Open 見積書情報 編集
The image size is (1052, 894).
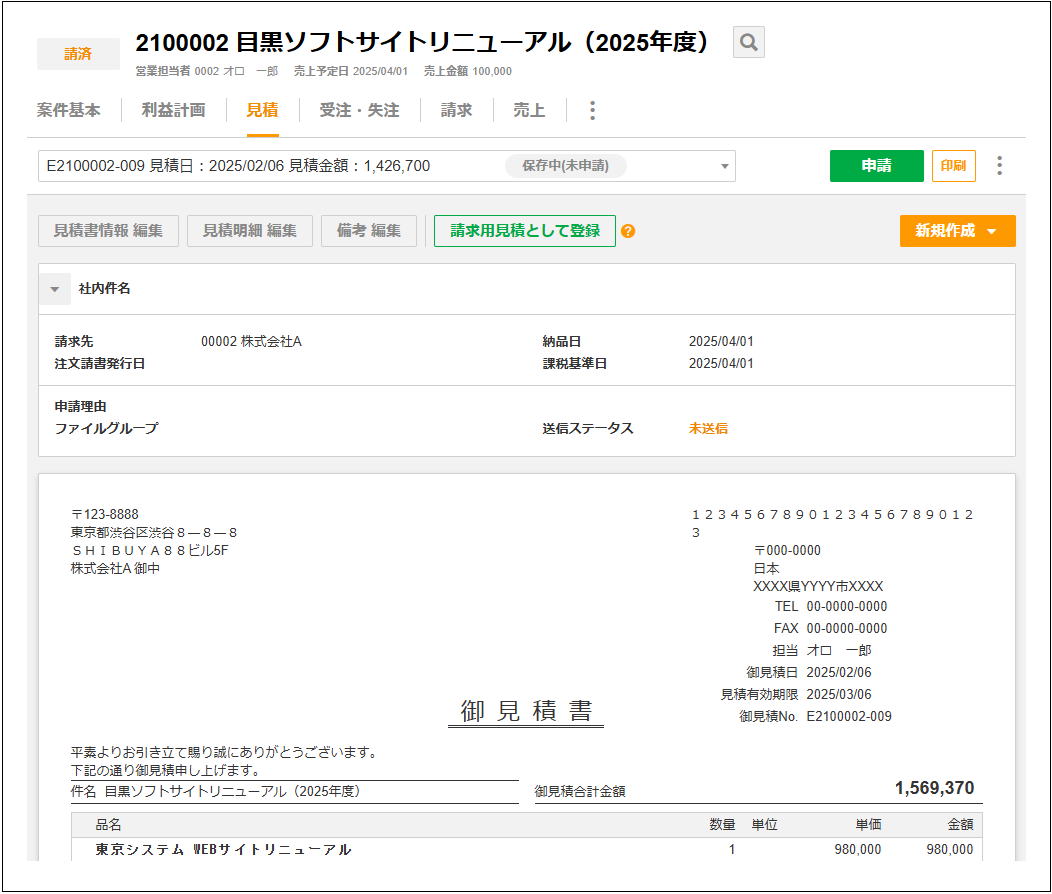pyautogui.click(x=108, y=230)
